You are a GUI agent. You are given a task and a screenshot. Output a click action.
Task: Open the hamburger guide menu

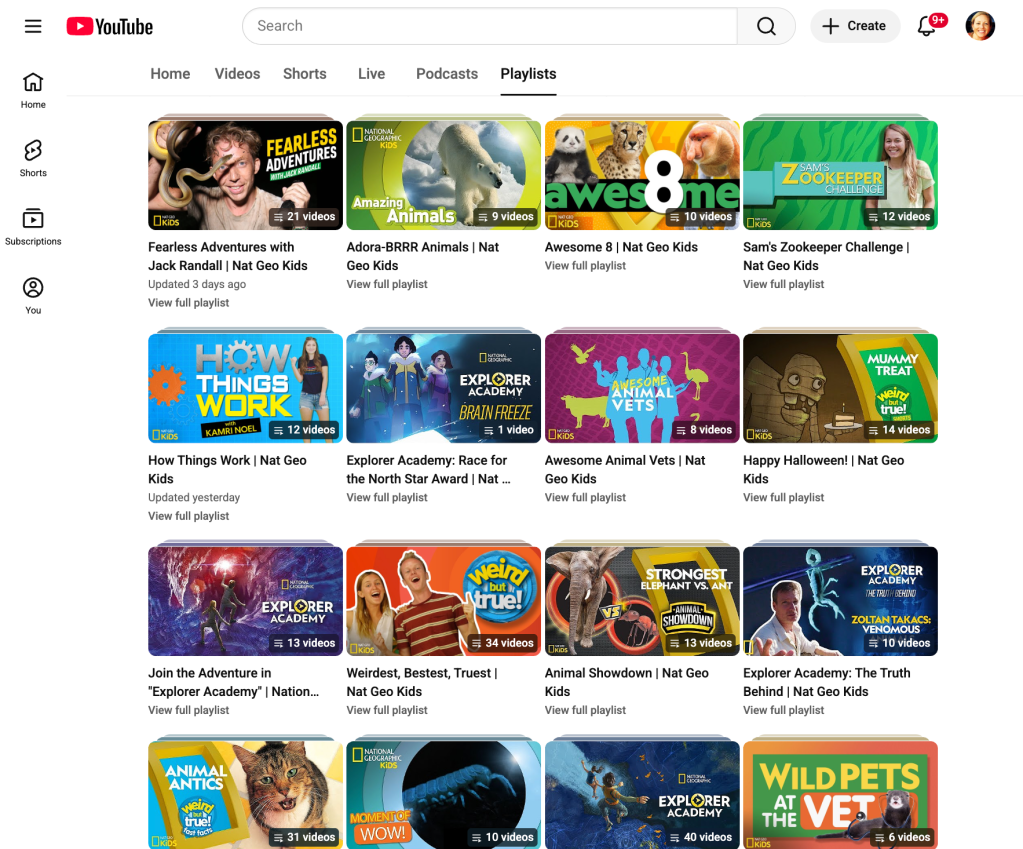tap(33, 26)
